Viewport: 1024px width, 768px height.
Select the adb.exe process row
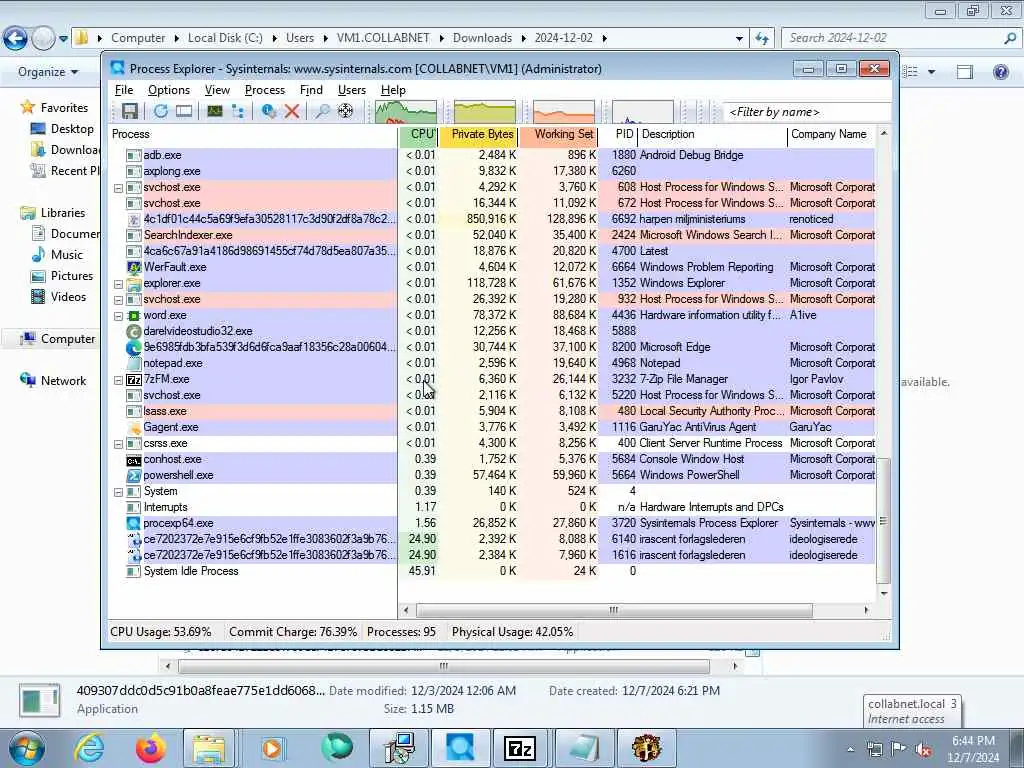pyautogui.click(x=491, y=155)
